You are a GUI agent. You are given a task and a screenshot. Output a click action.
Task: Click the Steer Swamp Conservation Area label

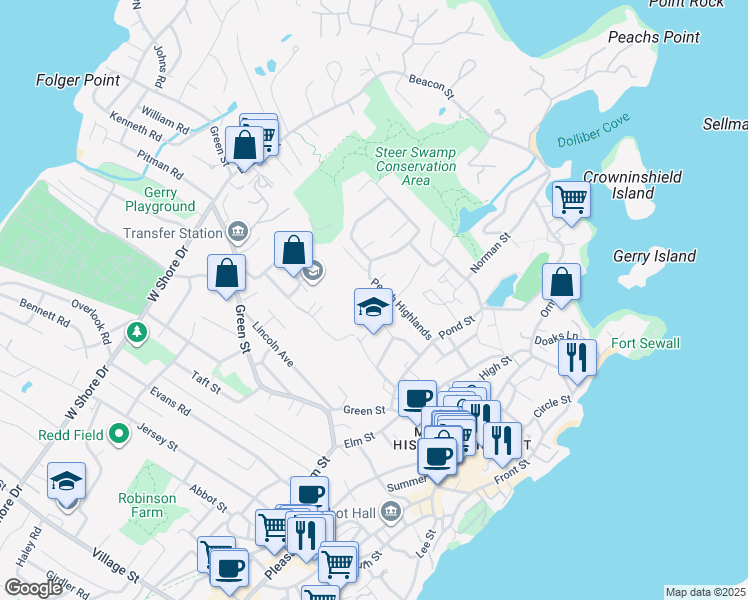pos(416,166)
